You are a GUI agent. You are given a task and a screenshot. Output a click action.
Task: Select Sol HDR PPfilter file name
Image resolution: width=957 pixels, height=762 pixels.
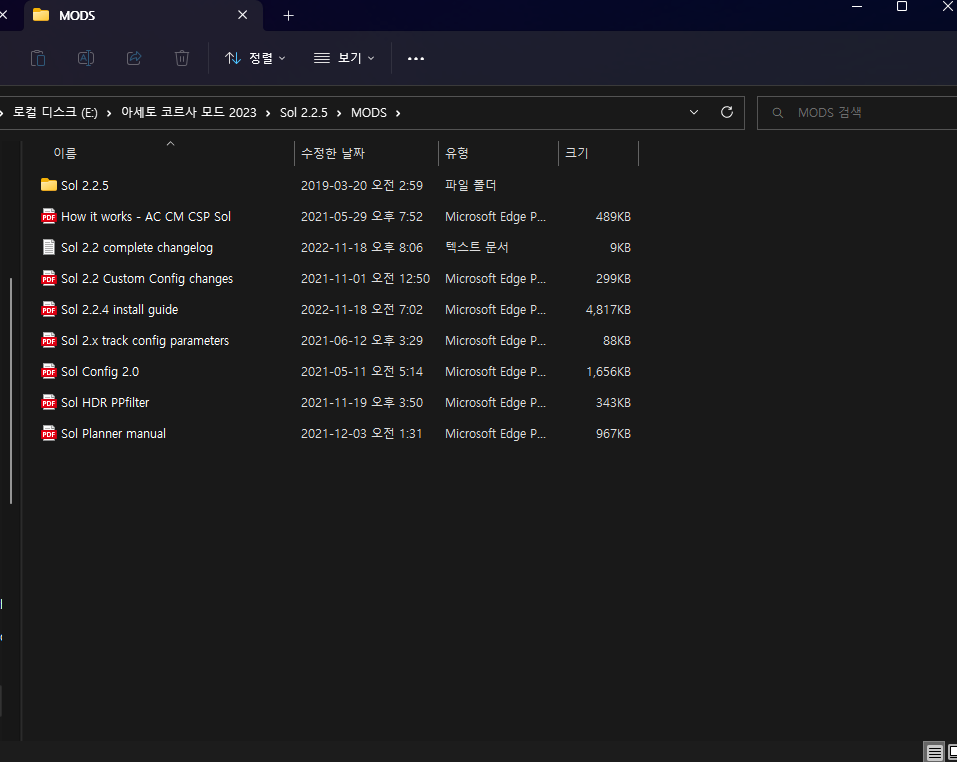coord(105,403)
